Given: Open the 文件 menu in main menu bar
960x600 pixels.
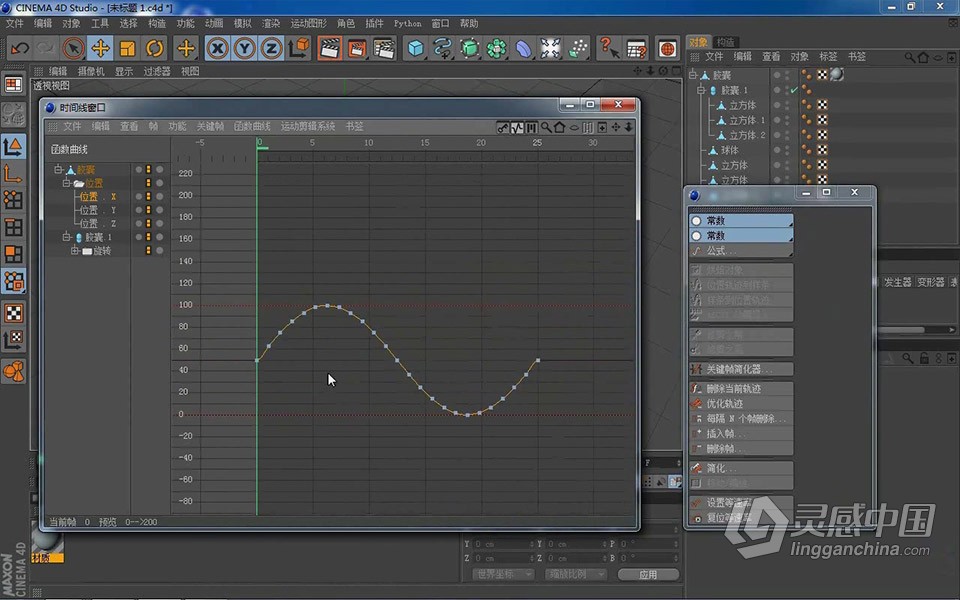Looking at the screenshot, I should (15, 23).
